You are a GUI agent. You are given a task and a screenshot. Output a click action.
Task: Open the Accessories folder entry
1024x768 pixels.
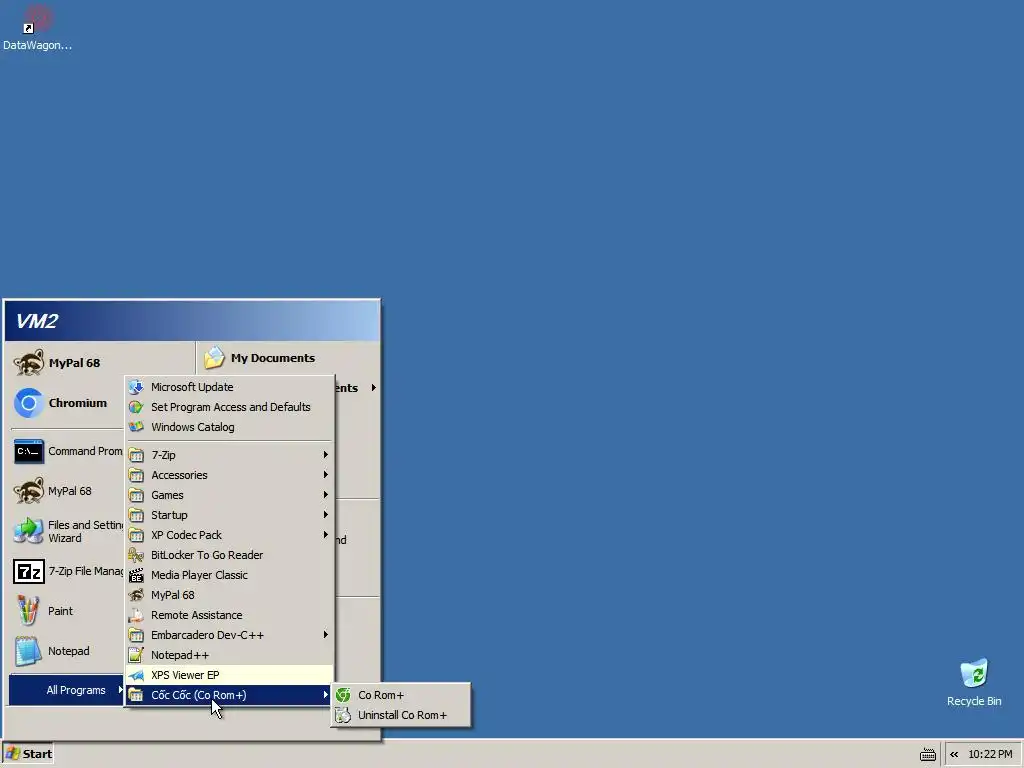coord(229,475)
